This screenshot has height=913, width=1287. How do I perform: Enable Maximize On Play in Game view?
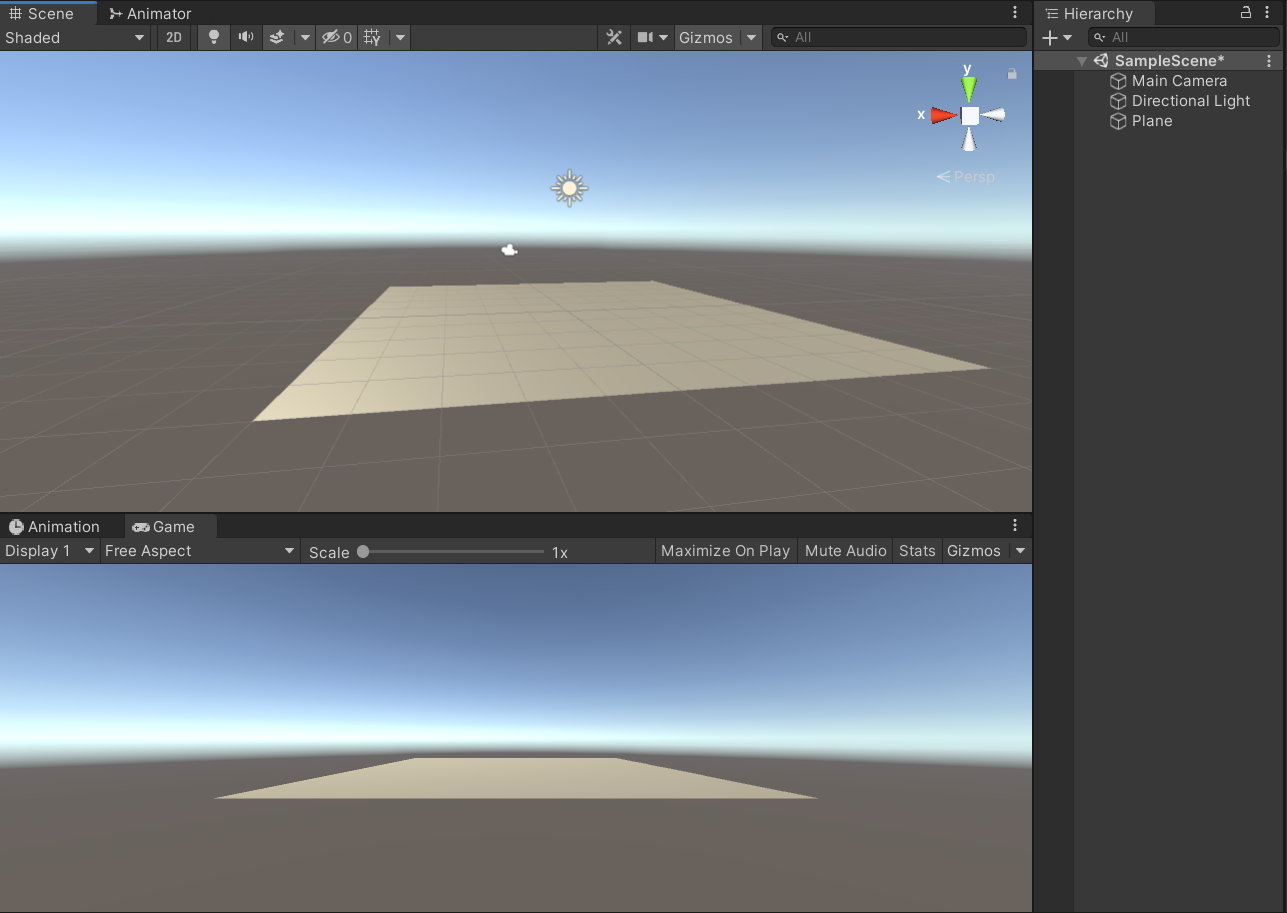725,550
